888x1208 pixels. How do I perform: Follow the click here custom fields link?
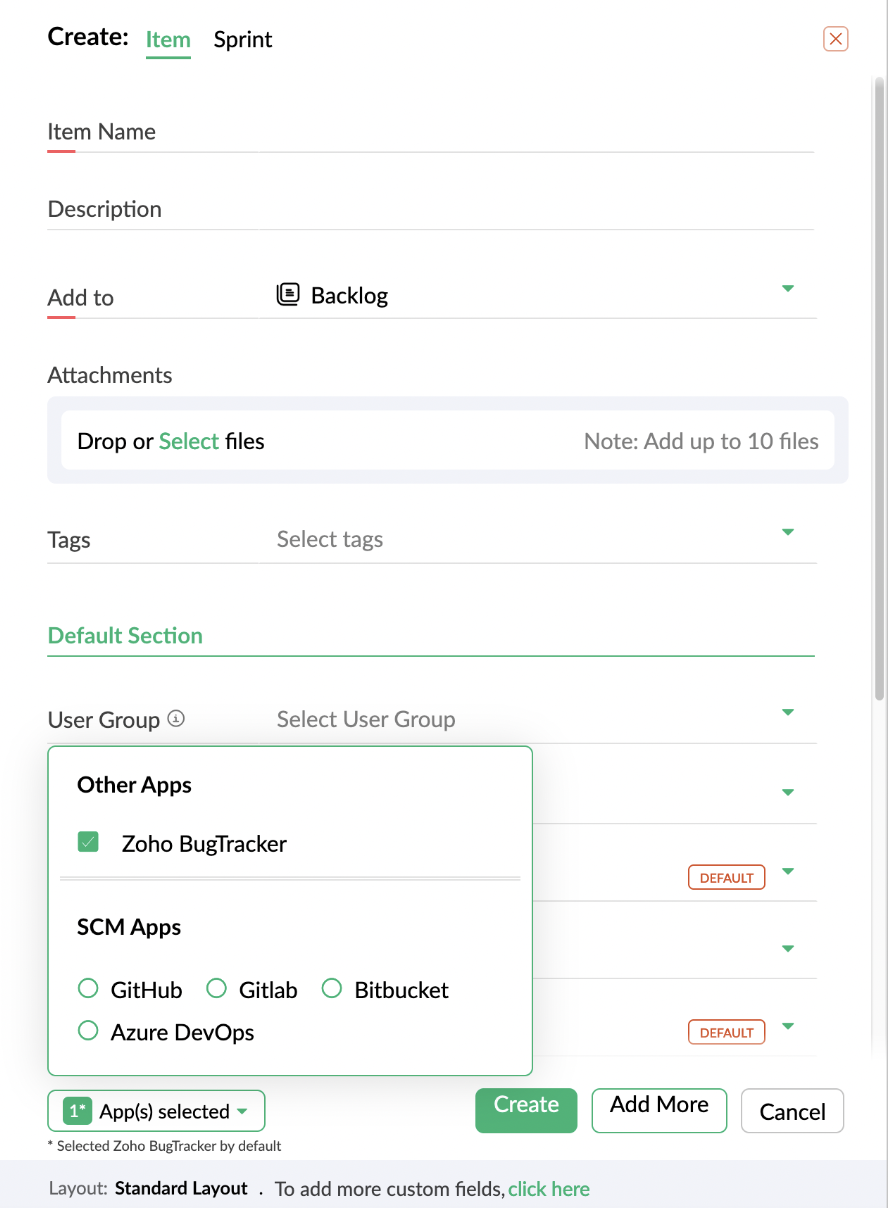point(549,1189)
